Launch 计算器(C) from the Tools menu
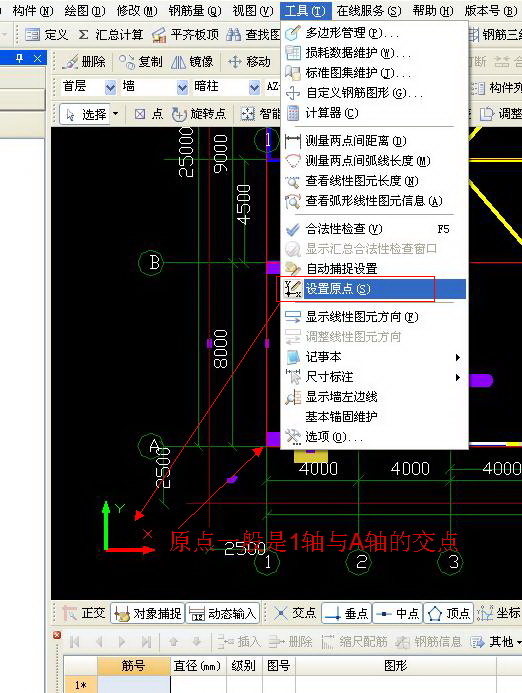Viewport: 522px width, 693px height. coord(373,113)
